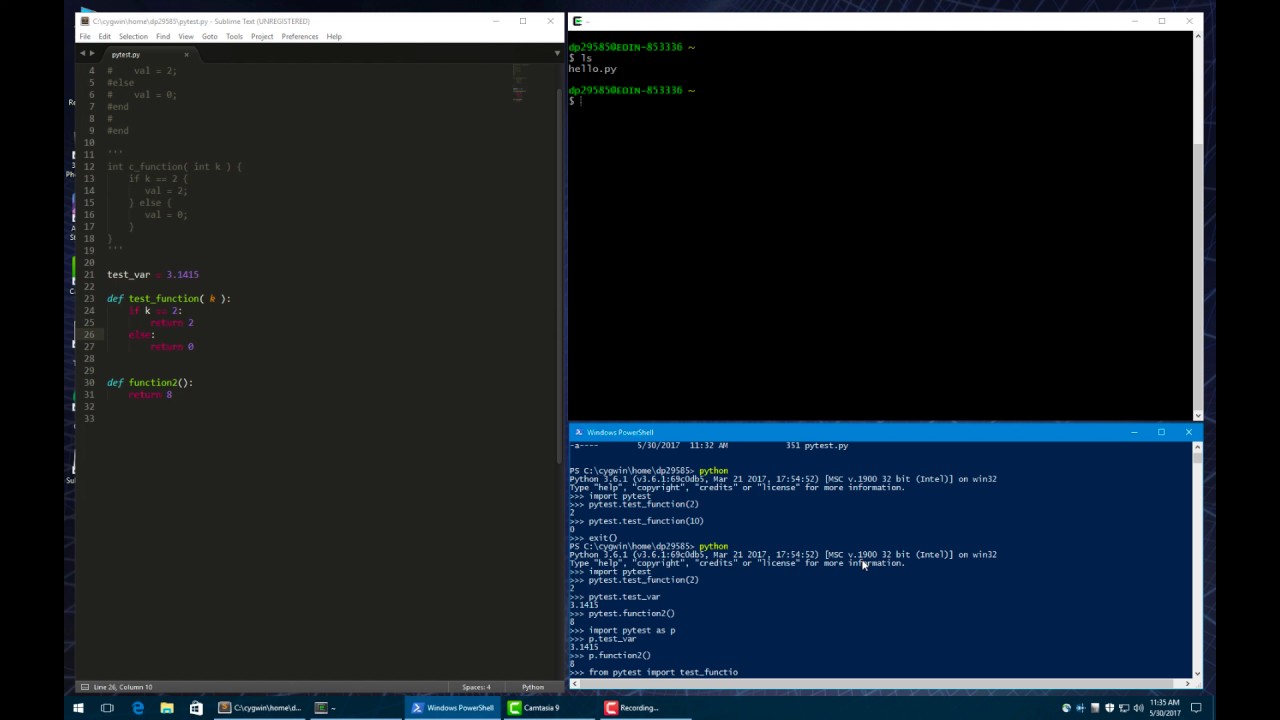
Task: Click the next tab arrow in Sublime
Action: (x=92, y=53)
